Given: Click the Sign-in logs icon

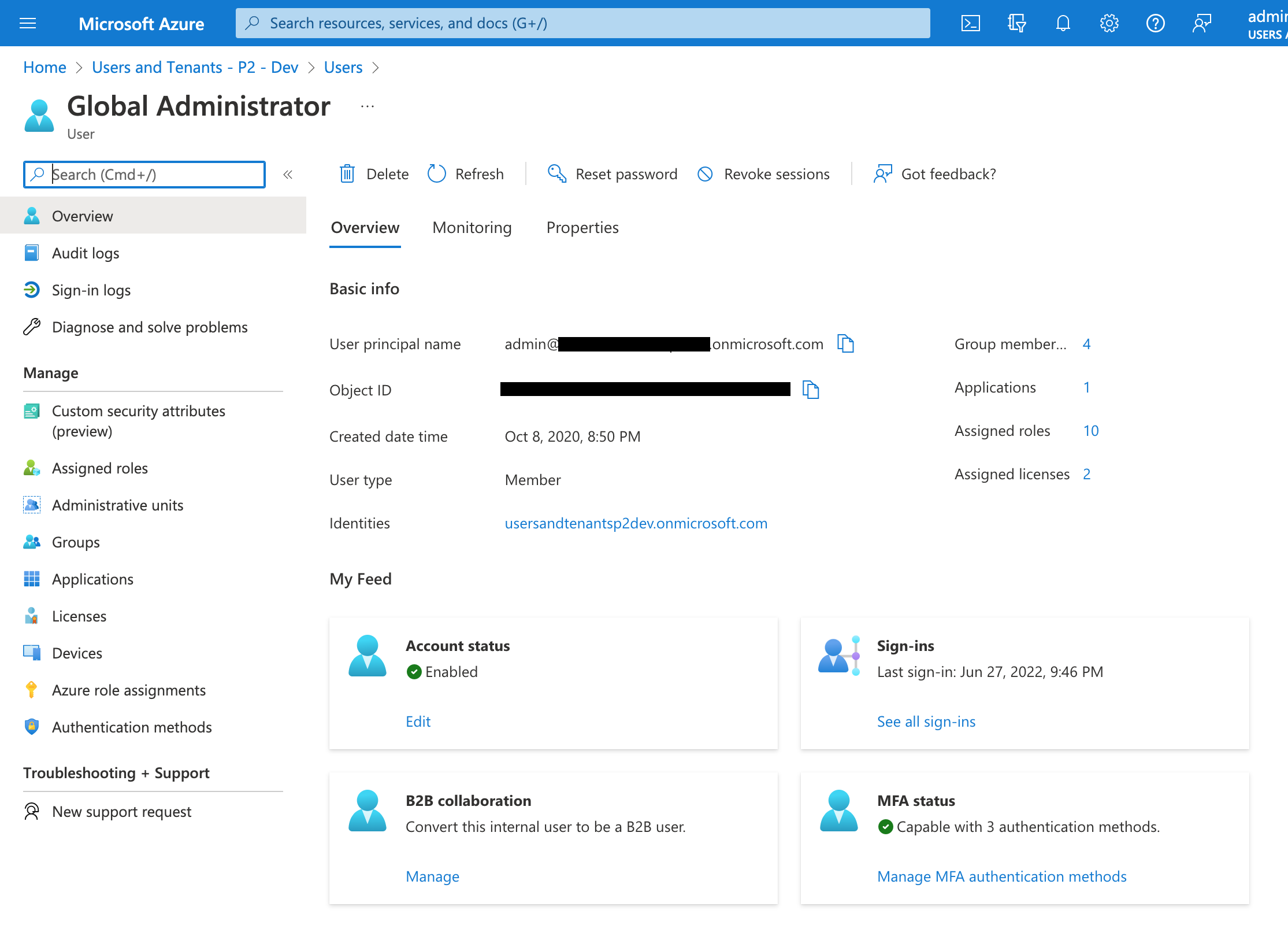Looking at the screenshot, I should tap(32, 290).
